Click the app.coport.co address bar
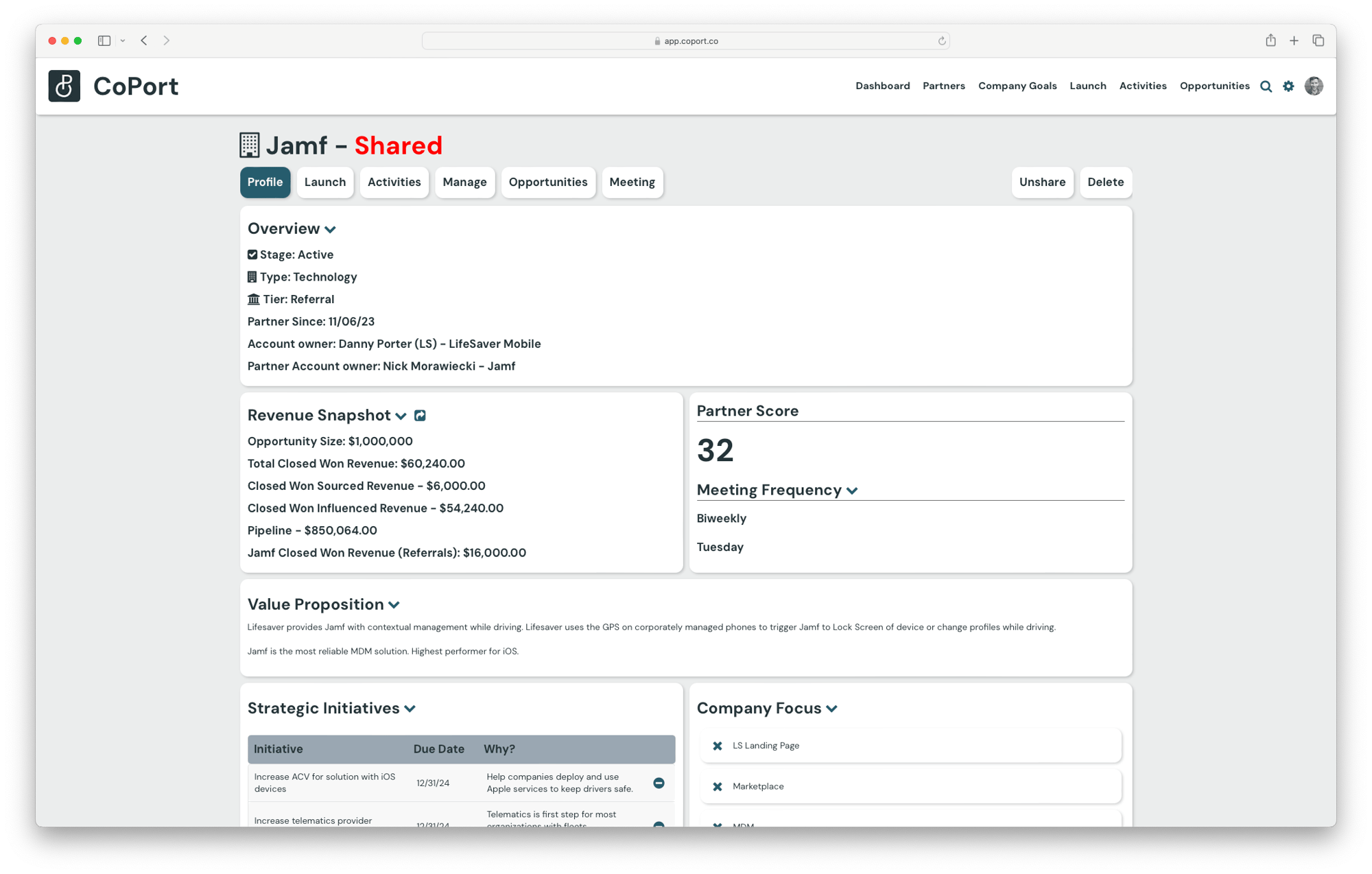Viewport: 1372px width, 874px height. click(x=686, y=41)
